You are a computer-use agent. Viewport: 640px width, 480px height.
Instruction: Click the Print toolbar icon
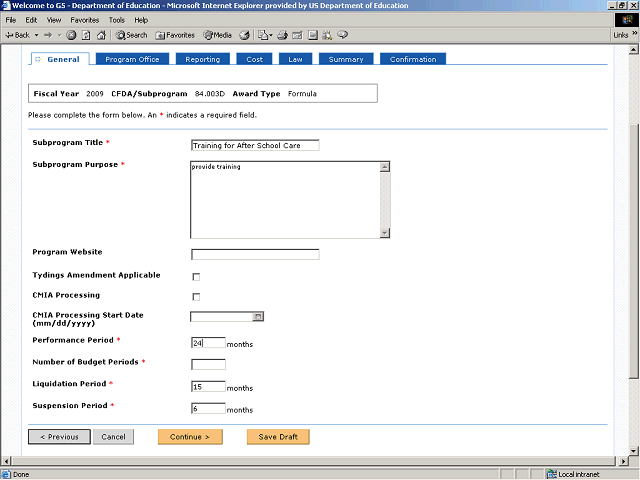click(282, 35)
